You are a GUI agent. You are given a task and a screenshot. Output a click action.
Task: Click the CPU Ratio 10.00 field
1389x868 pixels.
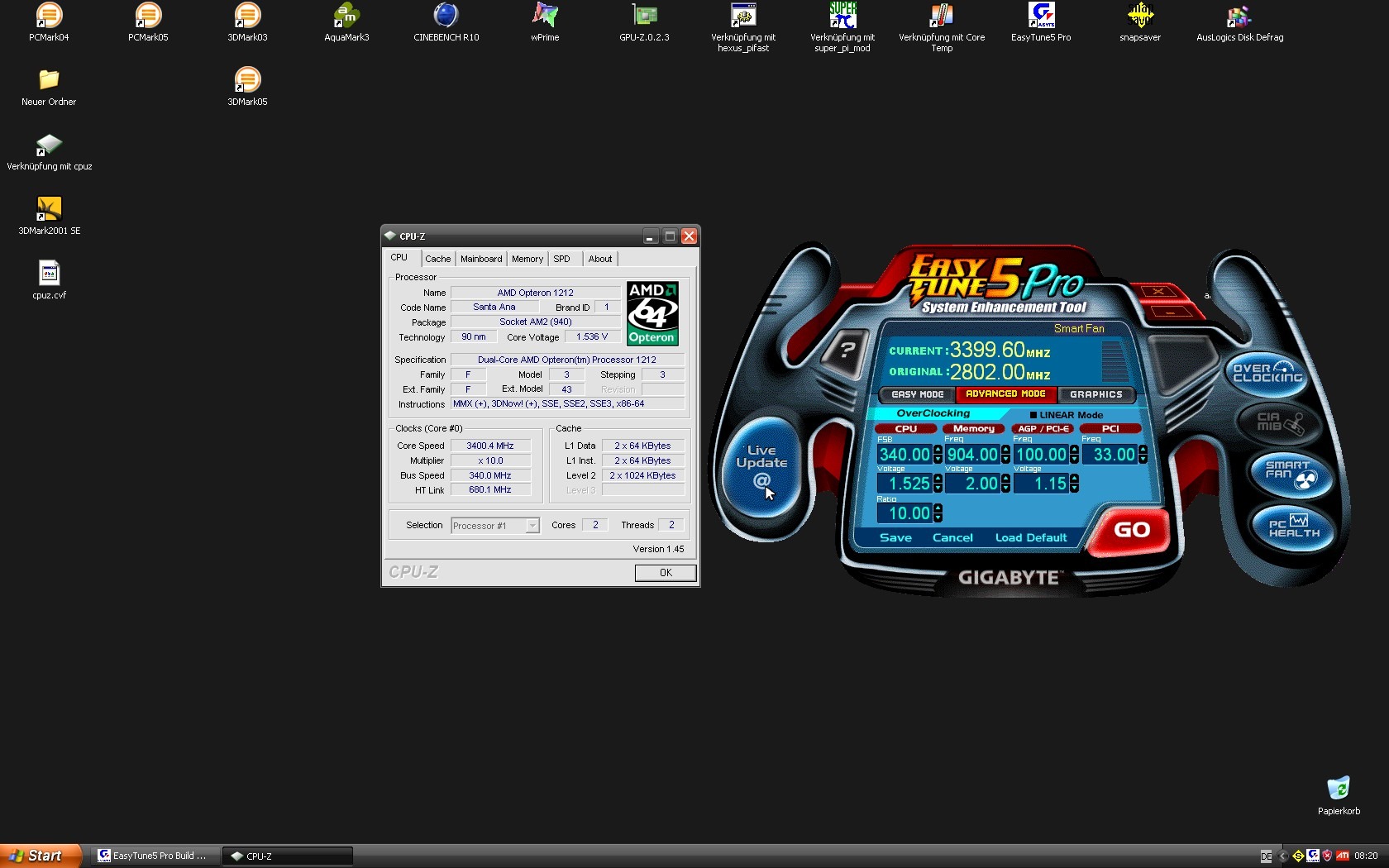point(905,513)
